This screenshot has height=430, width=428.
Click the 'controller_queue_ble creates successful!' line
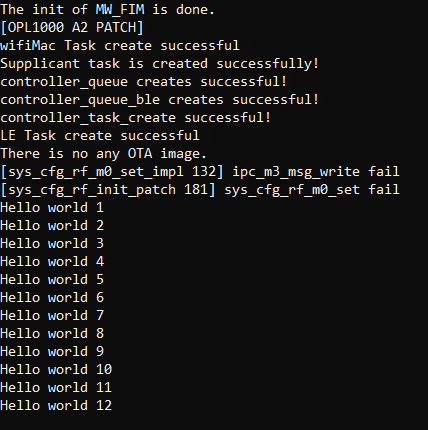point(160,99)
